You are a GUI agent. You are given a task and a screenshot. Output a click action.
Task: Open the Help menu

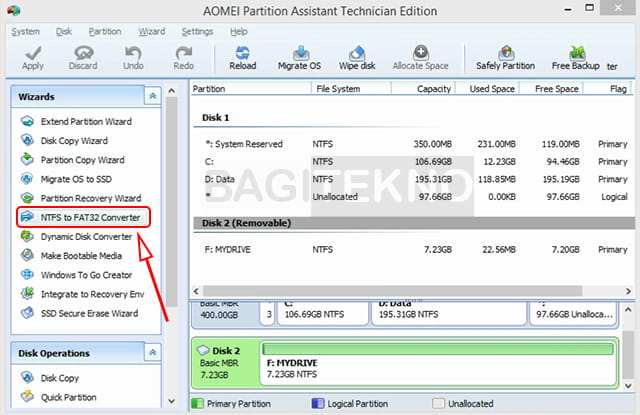(x=239, y=31)
